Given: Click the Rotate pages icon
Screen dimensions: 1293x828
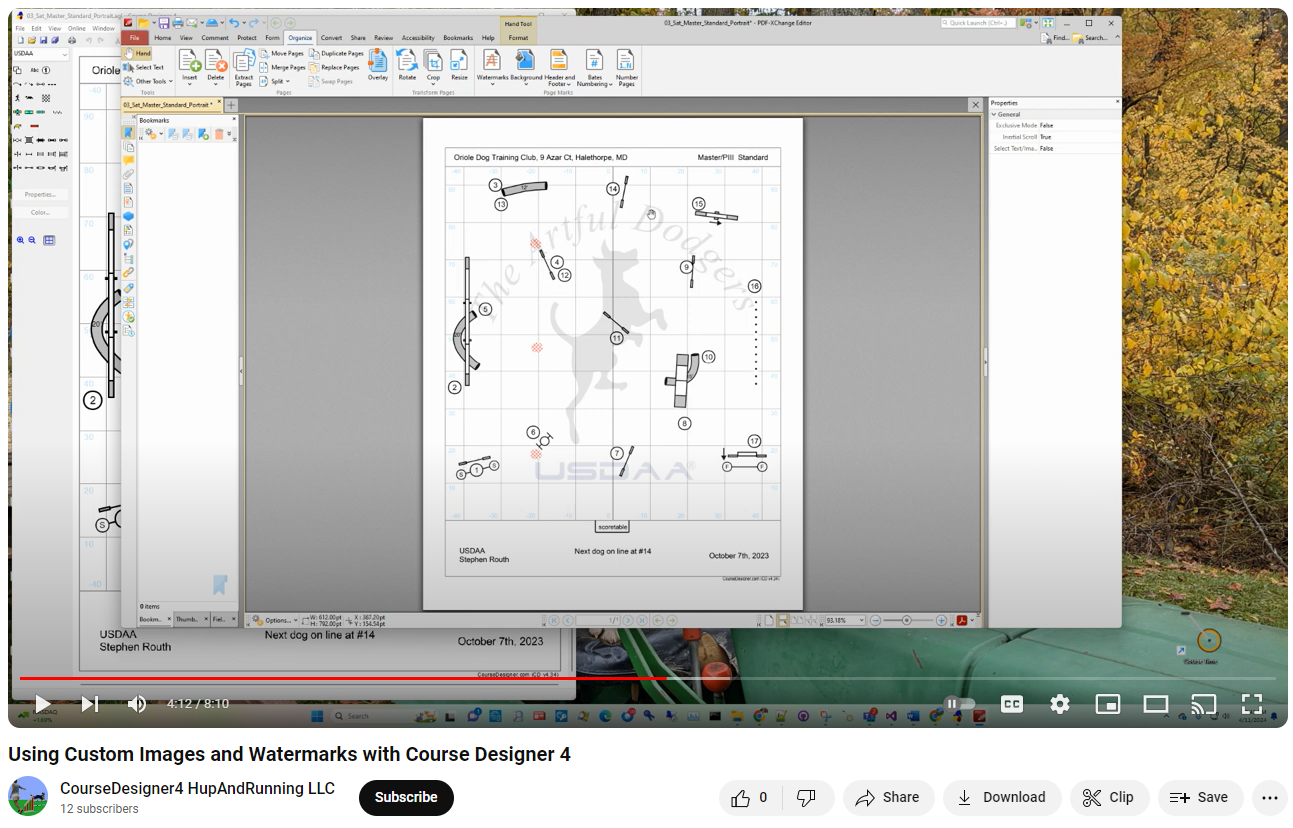Looking at the screenshot, I should point(407,66).
